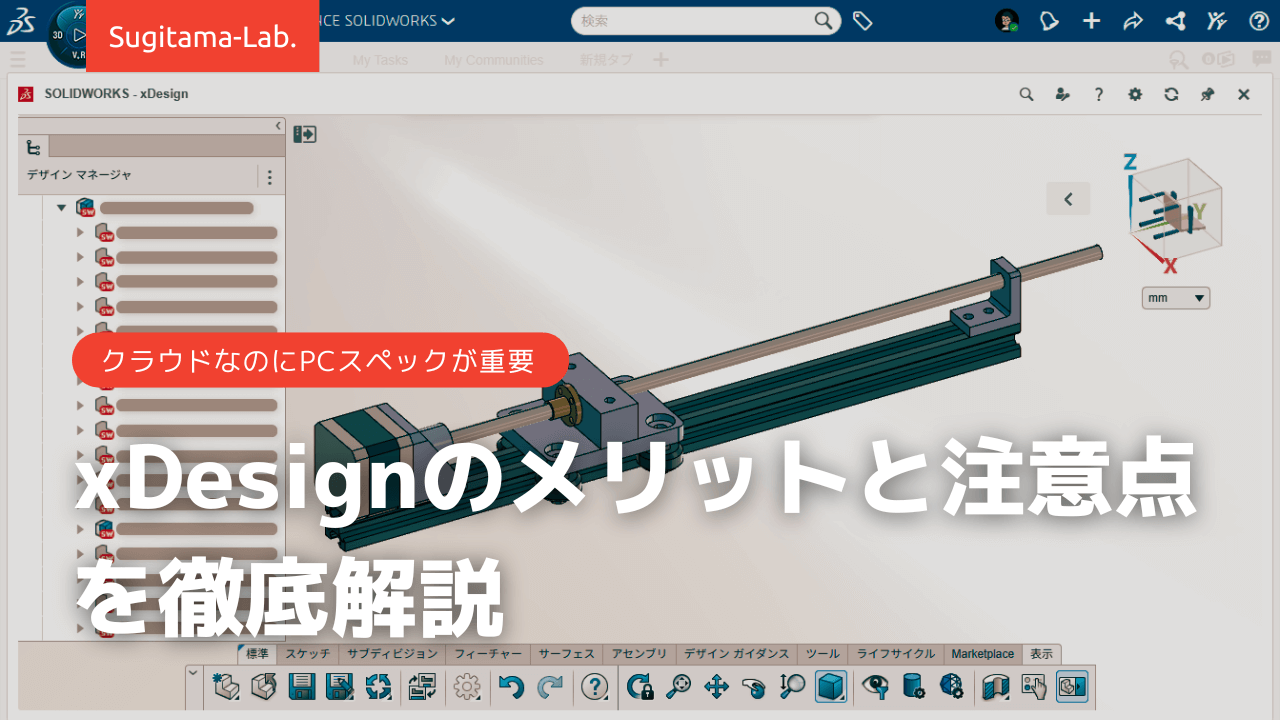
Task: Toggle the shaded cube display style
Action: pyautogui.click(x=830, y=686)
